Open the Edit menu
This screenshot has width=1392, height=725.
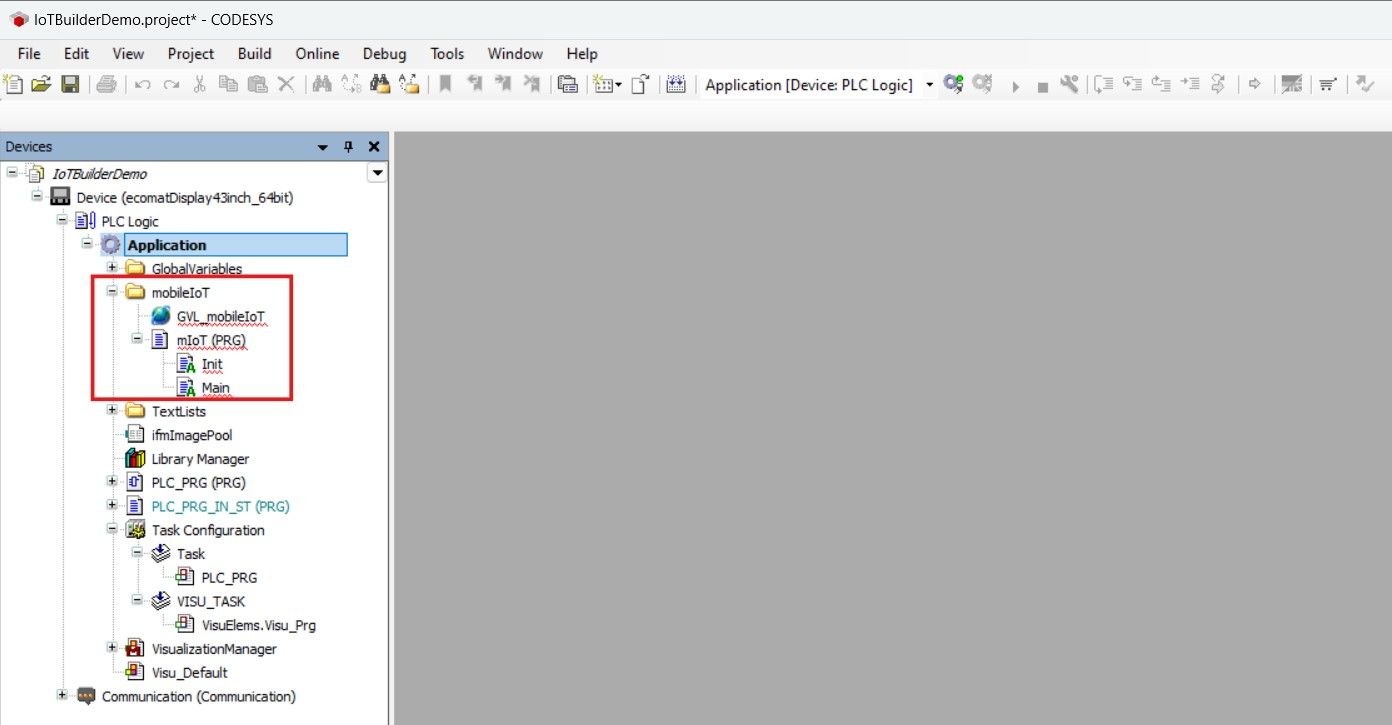tap(76, 54)
